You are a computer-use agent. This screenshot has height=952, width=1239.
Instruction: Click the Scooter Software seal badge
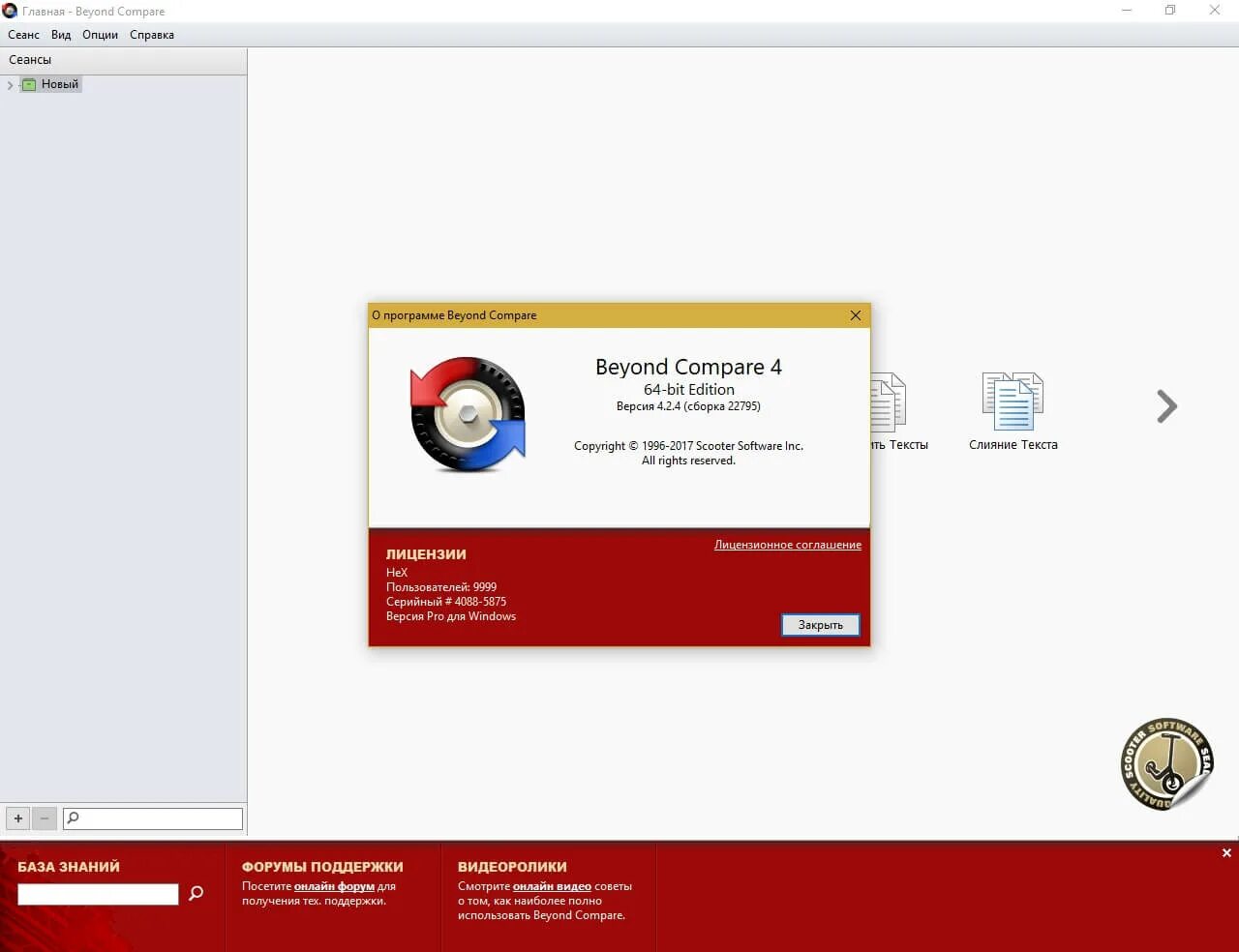(1167, 764)
